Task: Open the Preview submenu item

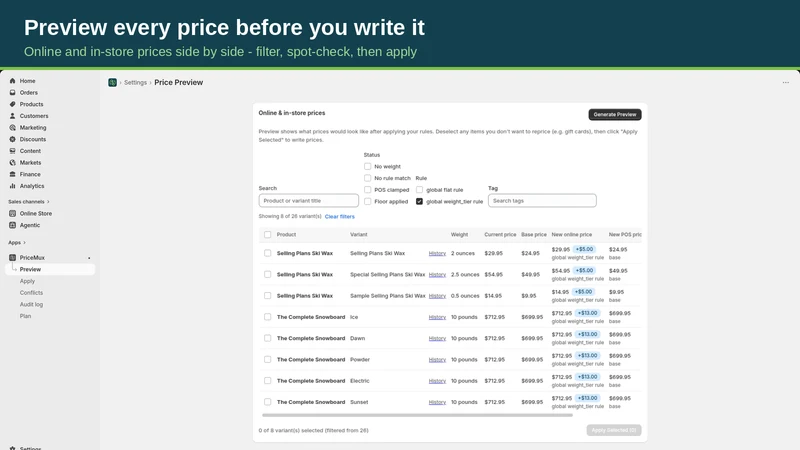Action: point(50,269)
